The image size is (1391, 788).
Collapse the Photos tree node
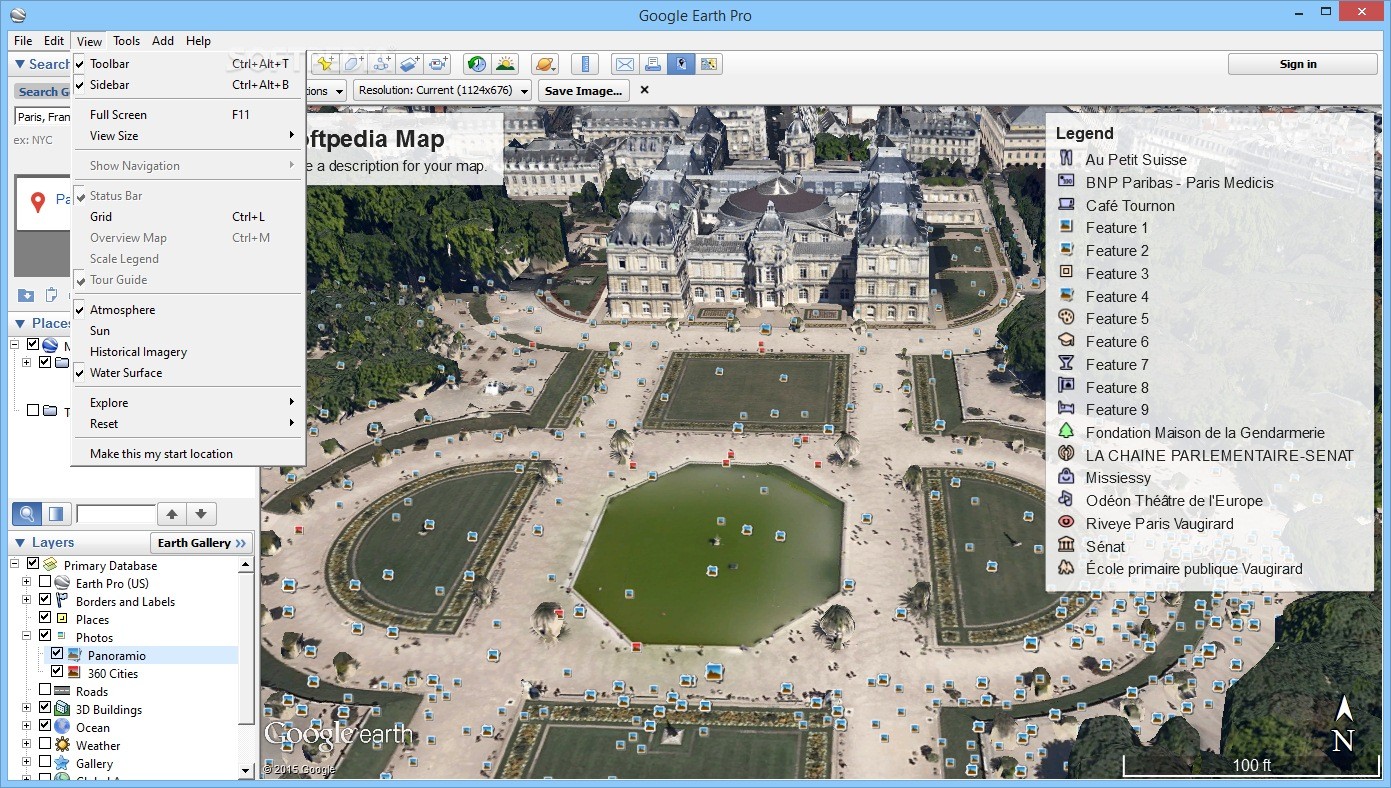point(27,637)
